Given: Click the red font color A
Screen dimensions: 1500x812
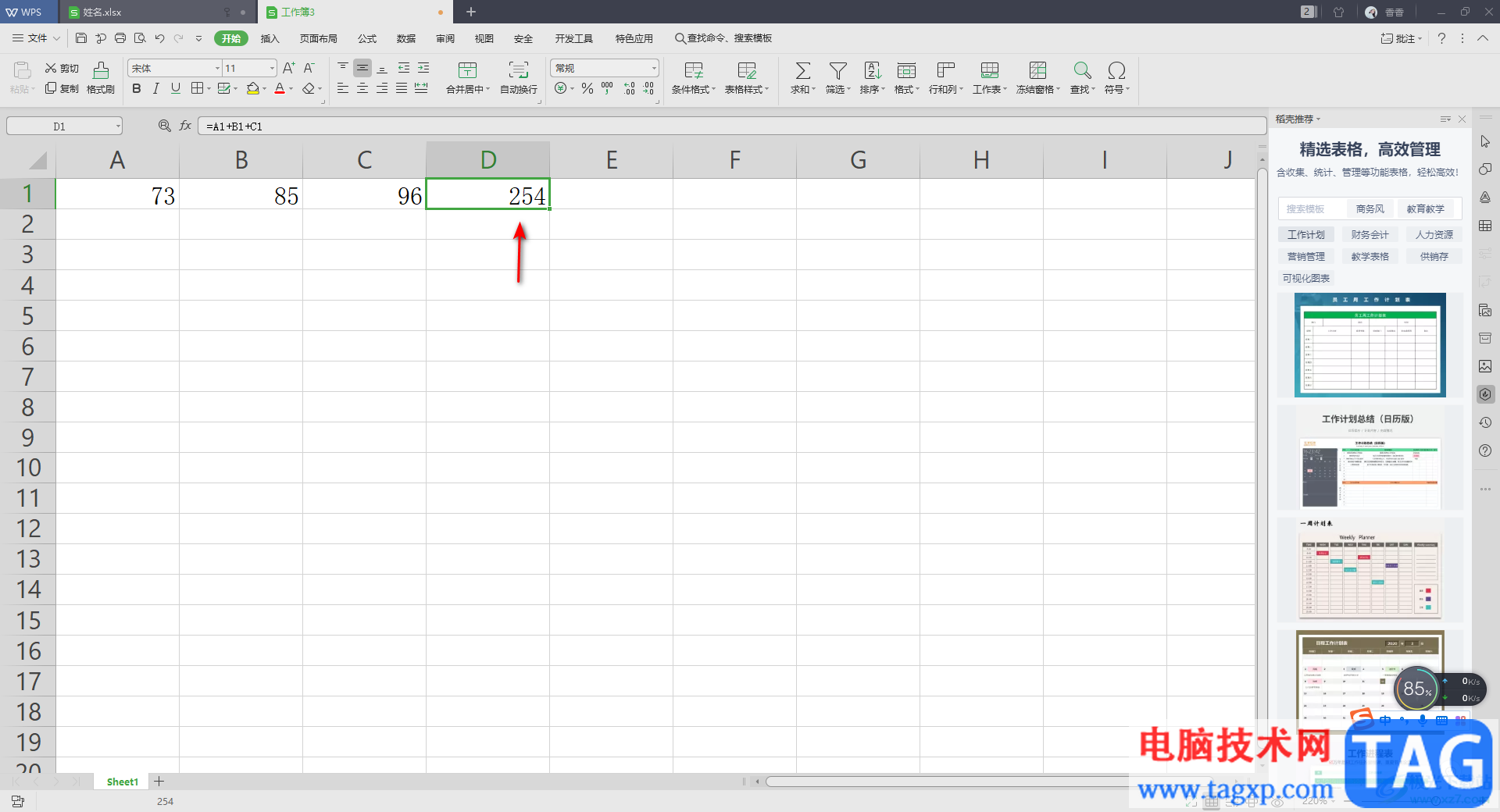Looking at the screenshot, I should point(280,88).
